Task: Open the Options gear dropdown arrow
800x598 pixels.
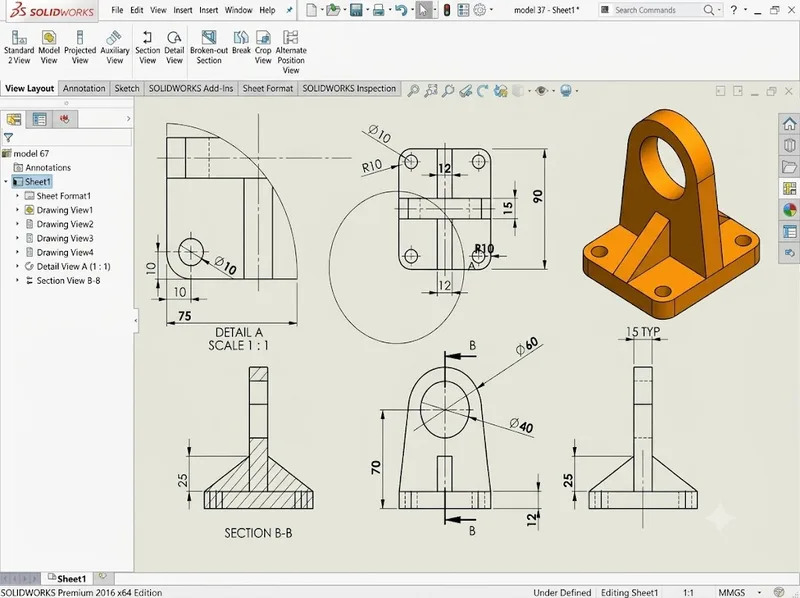Action: coord(491,10)
